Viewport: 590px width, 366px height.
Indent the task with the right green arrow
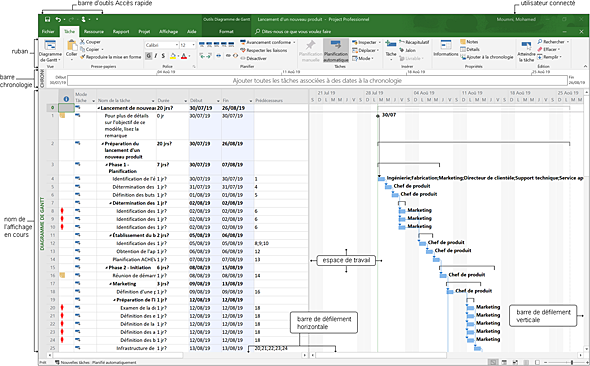[x=209, y=56]
